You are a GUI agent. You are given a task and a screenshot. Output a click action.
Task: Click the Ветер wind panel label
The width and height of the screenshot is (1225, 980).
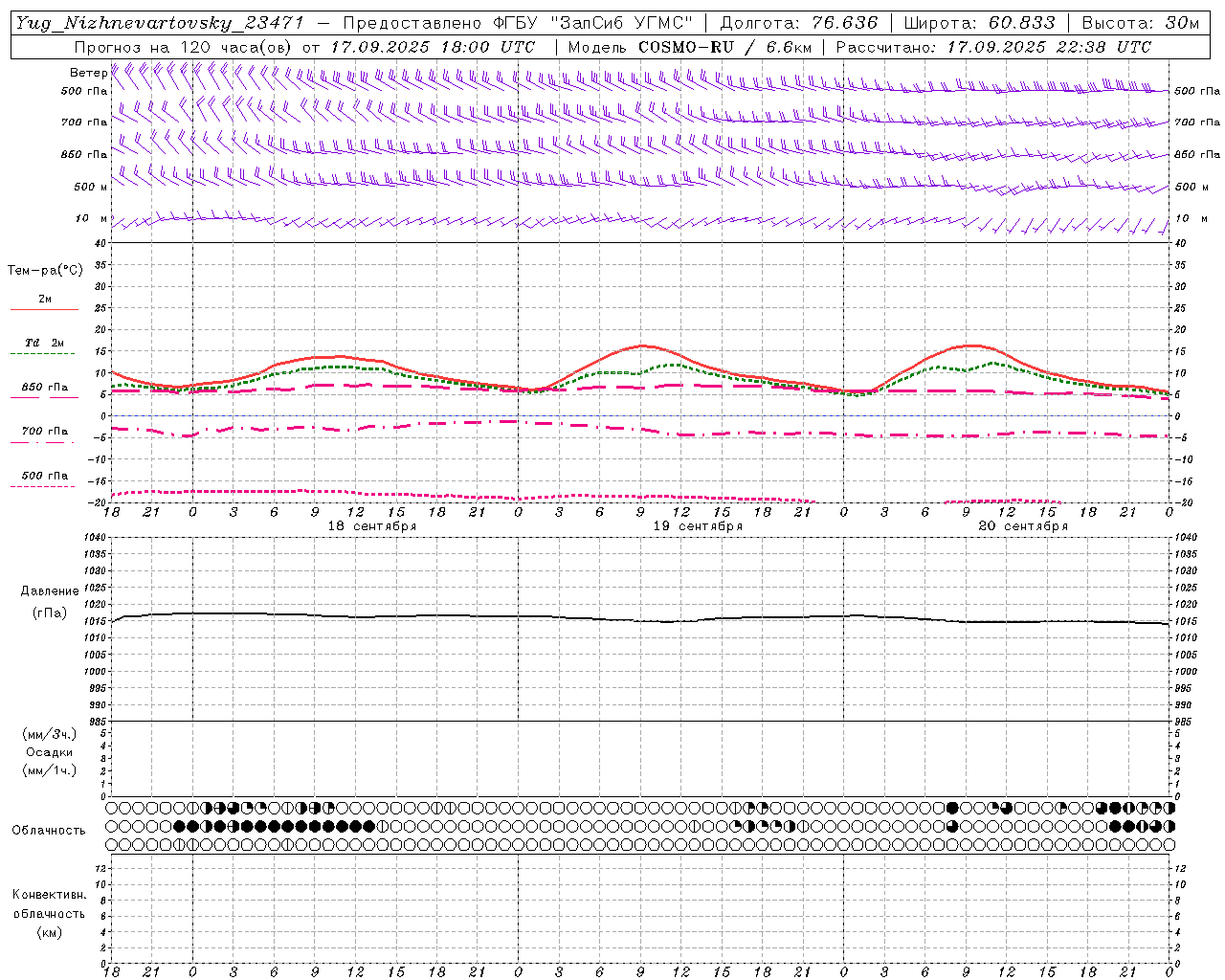pyautogui.click(x=88, y=73)
